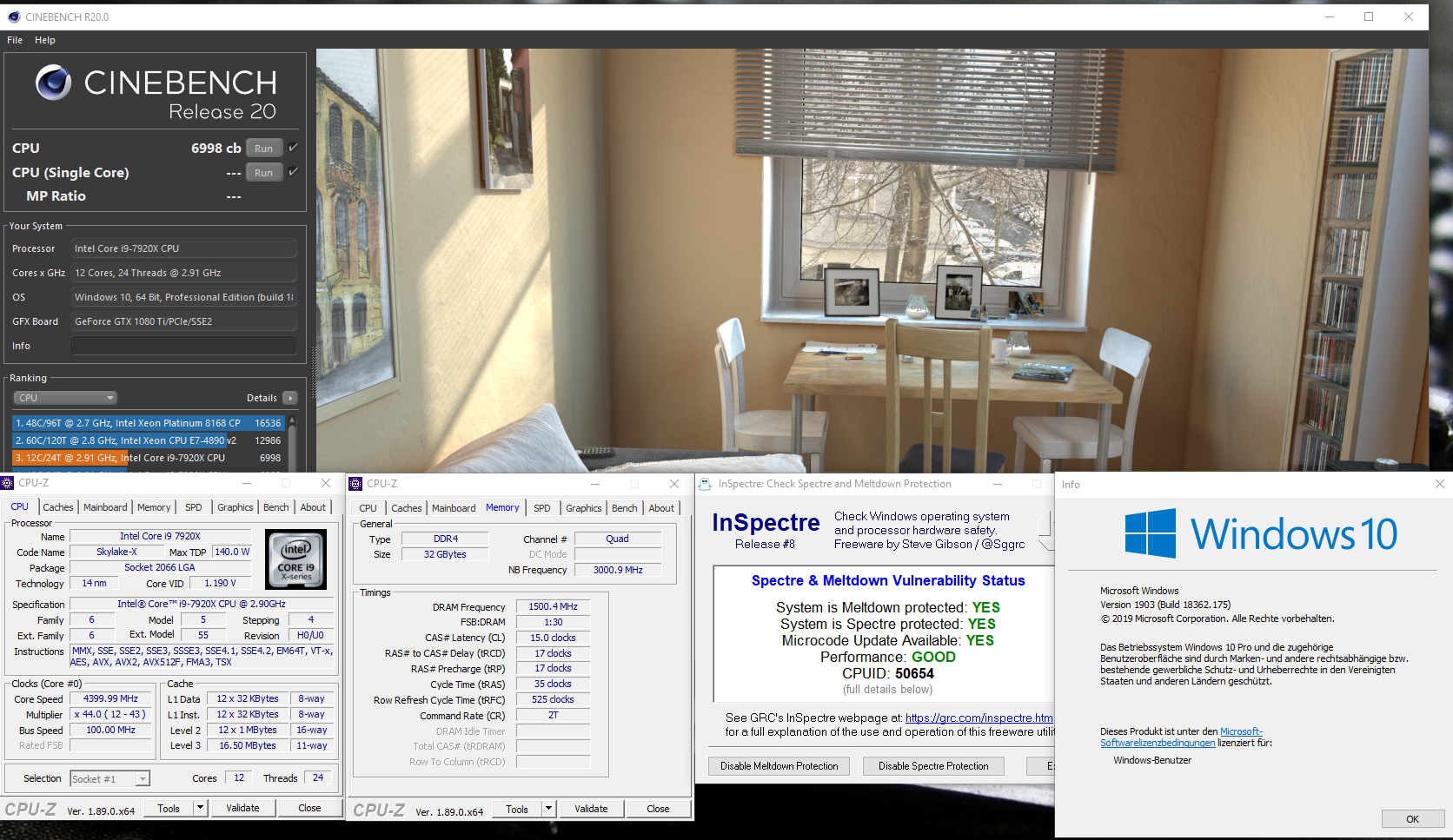The height and width of the screenshot is (840, 1453).
Task: Click the DRAM Frequency 1500.4 MHz value
Action: click(554, 607)
